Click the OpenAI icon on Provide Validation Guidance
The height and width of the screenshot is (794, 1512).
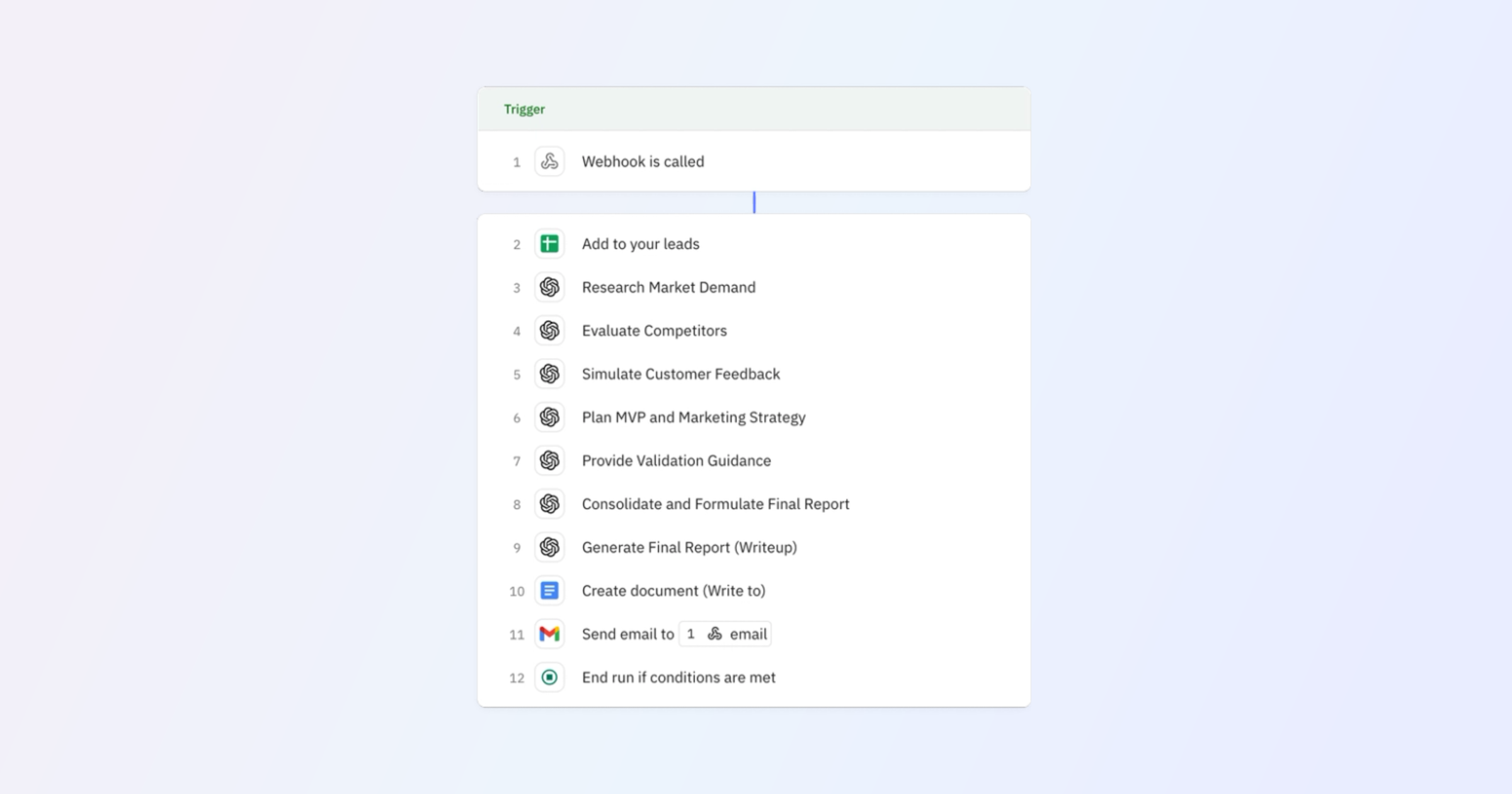point(549,461)
